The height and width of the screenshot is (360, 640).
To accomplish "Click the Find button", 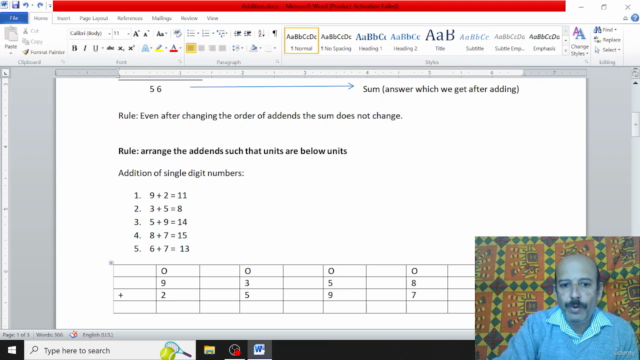I will pyautogui.click(x=605, y=30).
